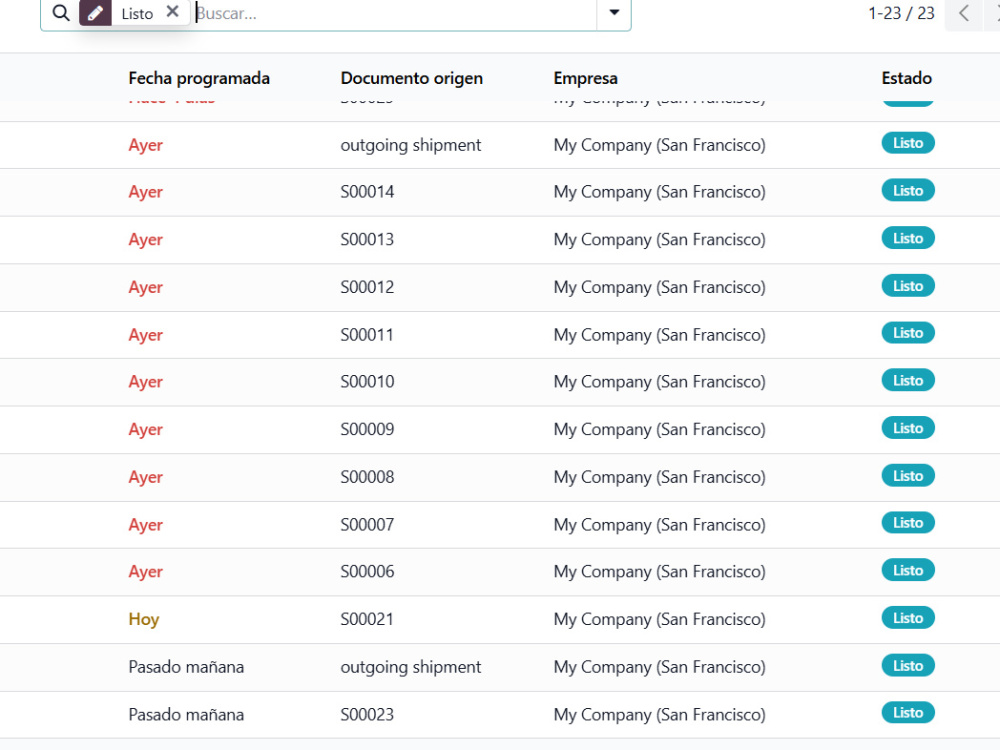This screenshot has height=750, width=1000.
Task: Open the S00013 row
Action: tap(500, 240)
